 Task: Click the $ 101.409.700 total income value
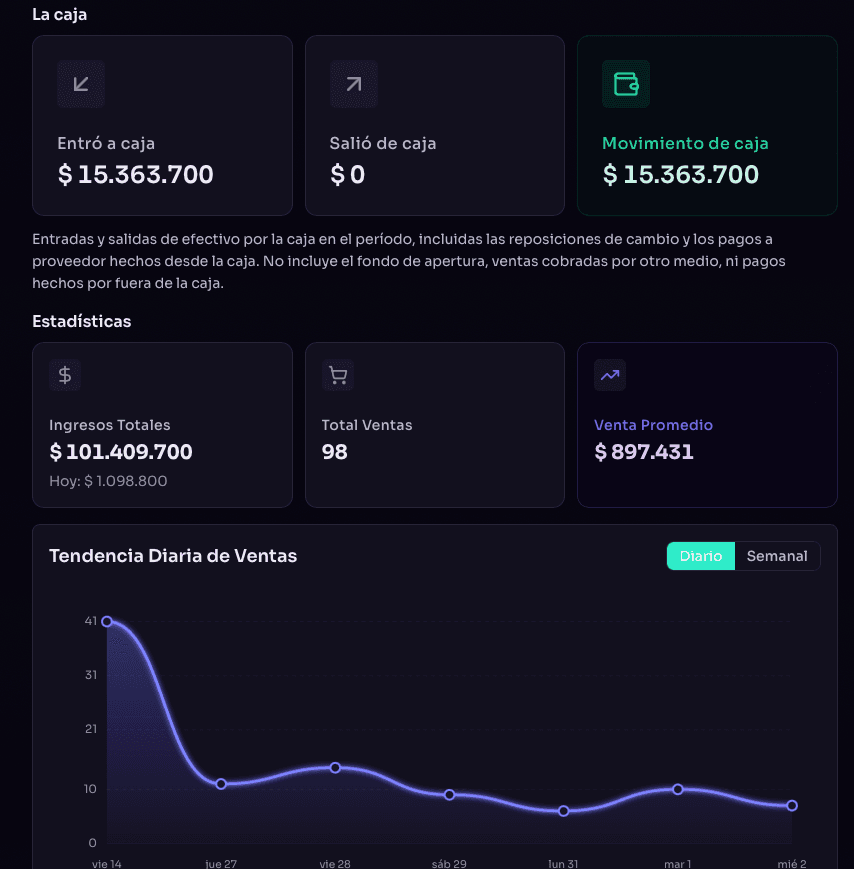pos(121,452)
